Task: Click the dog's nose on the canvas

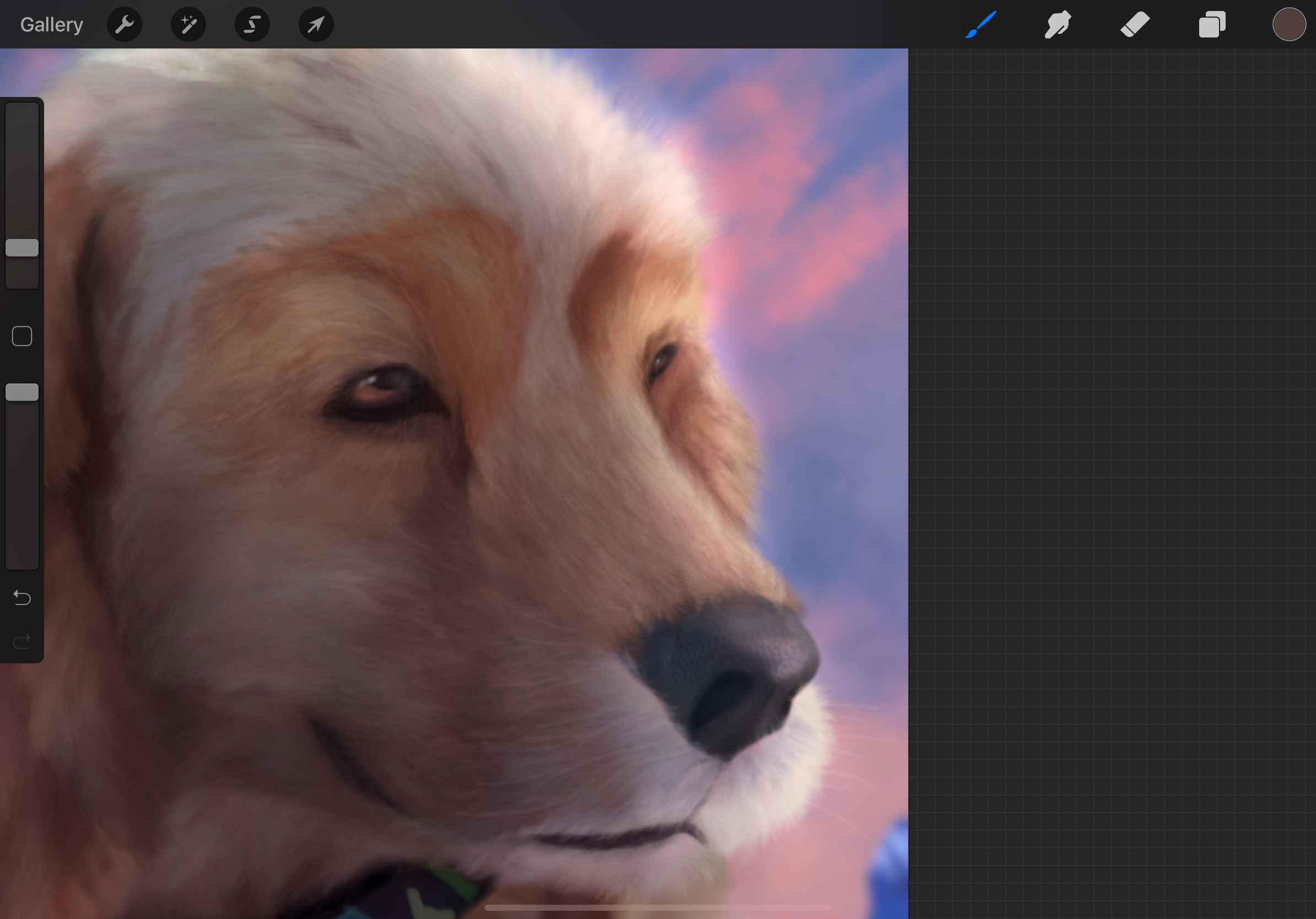Action: (729, 677)
